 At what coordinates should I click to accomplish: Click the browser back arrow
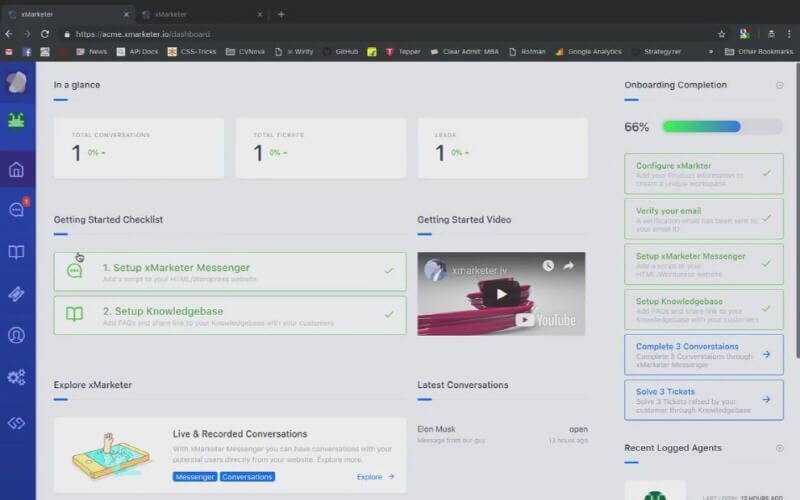click(9, 34)
